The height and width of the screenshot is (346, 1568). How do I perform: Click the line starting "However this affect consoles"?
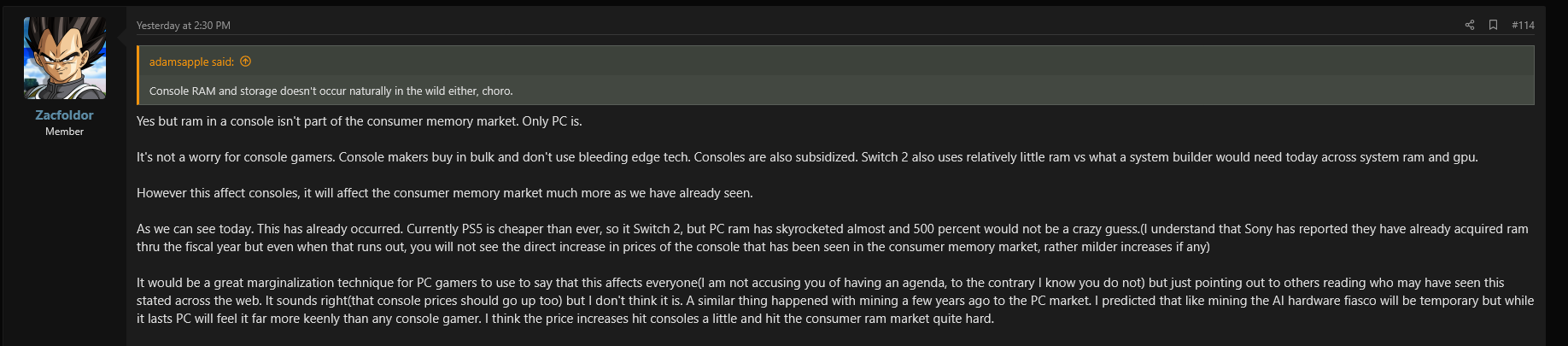coord(444,193)
